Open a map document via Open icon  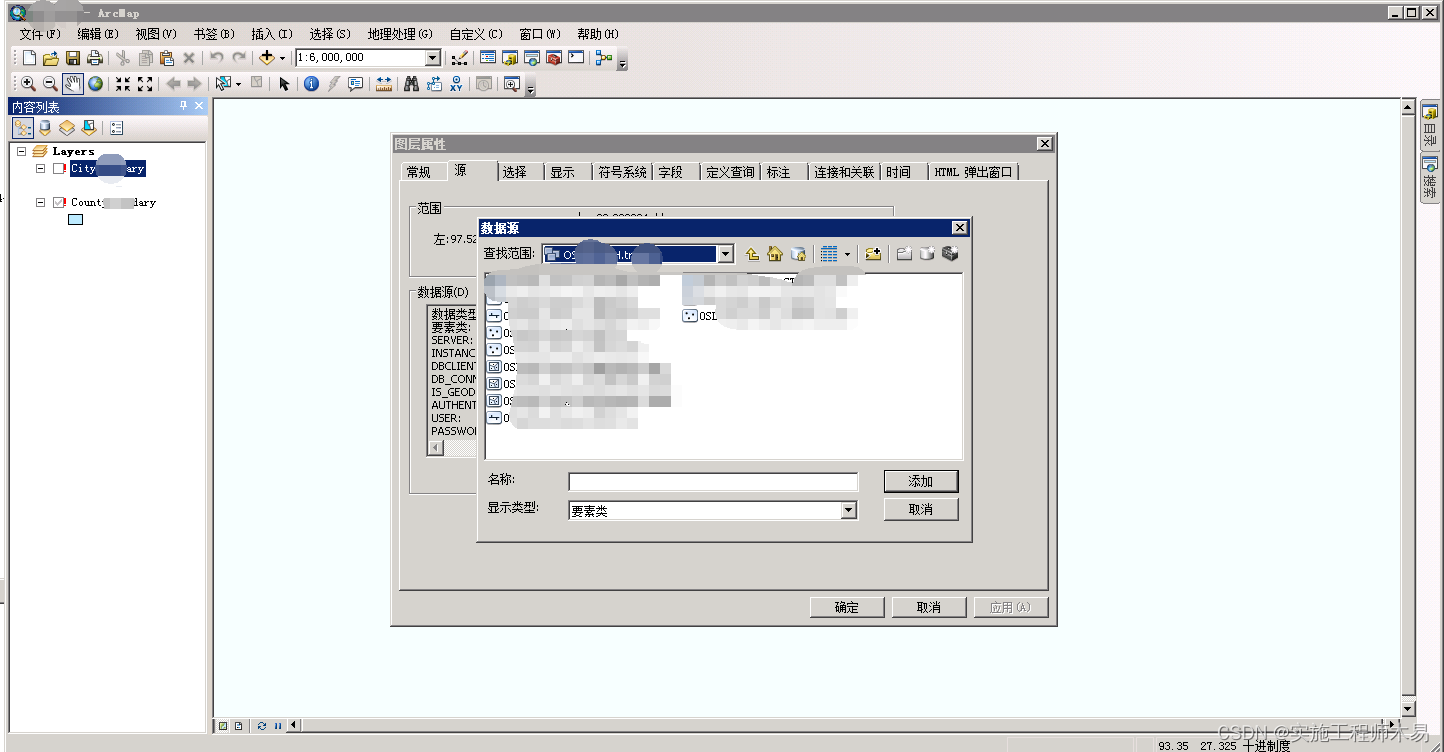click(51, 58)
